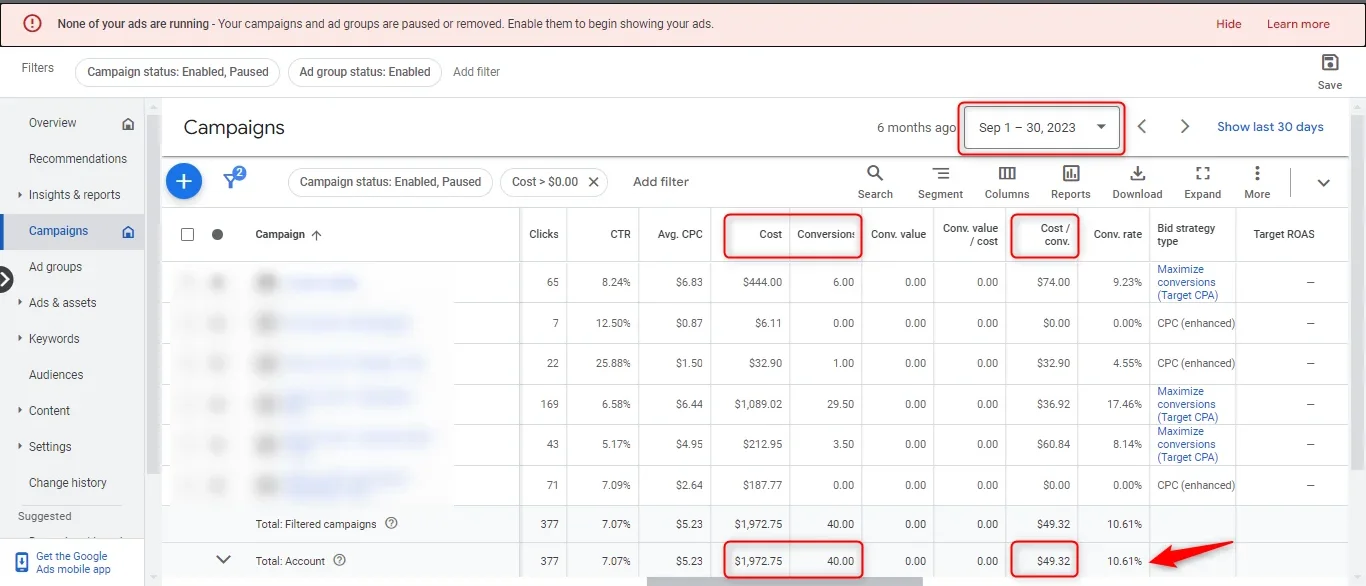1366x586 pixels.
Task: Sort by Clicks column
Action: pos(544,235)
